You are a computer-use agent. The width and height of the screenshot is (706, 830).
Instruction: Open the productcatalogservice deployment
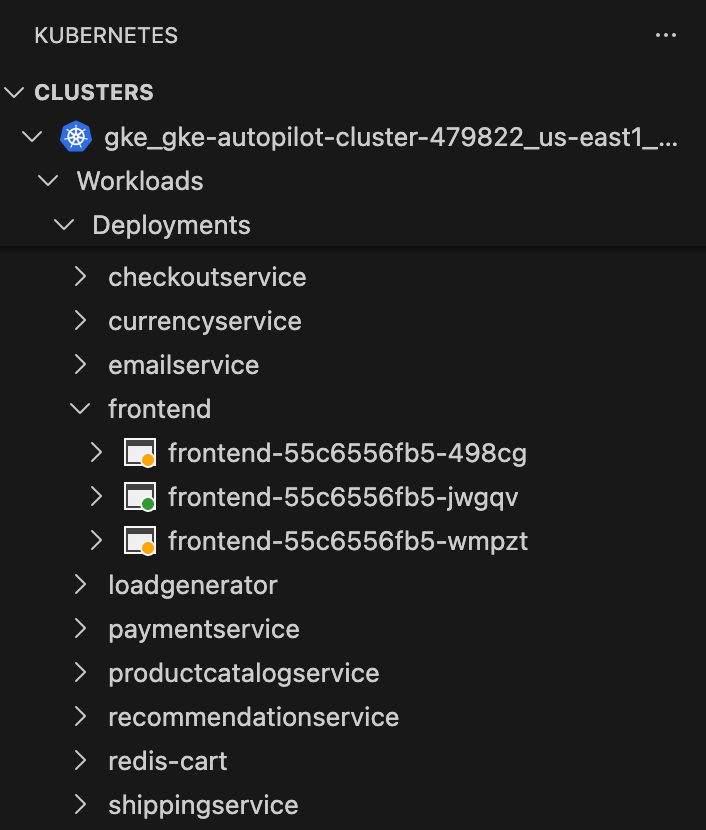[243, 673]
